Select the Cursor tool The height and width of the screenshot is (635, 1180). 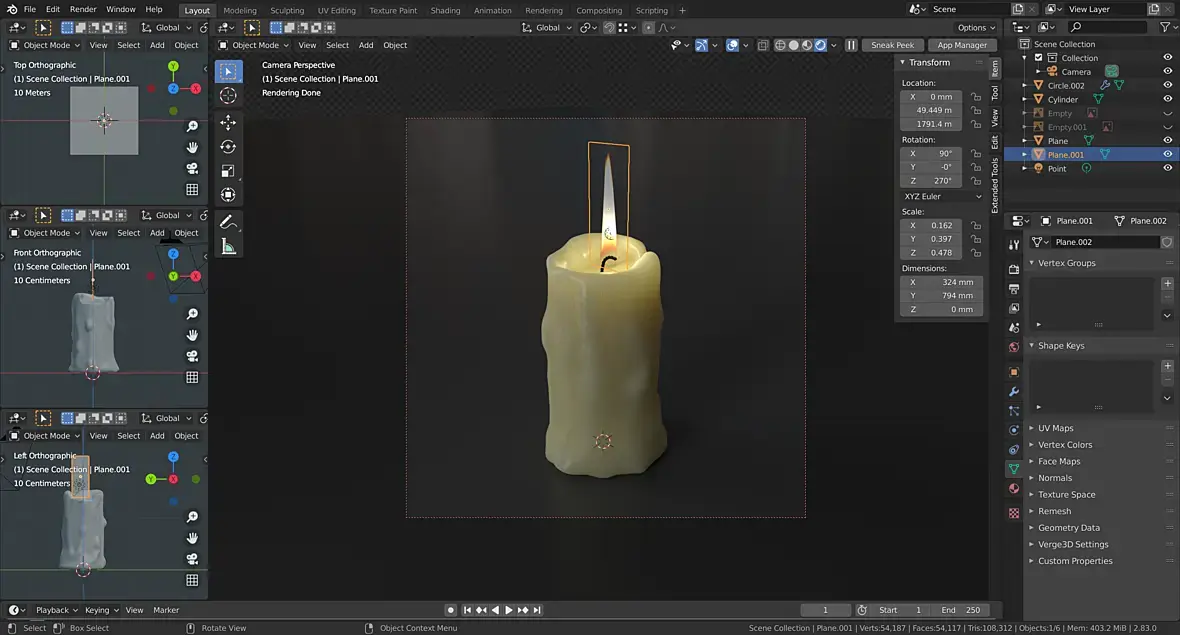(228, 96)
